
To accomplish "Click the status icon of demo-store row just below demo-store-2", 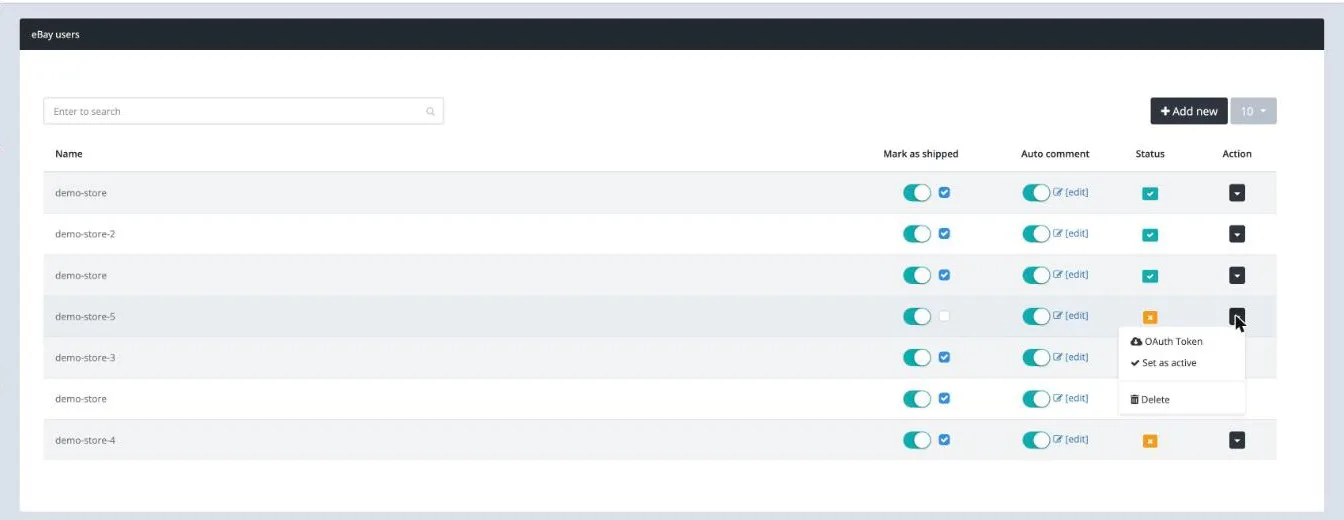I will pyautogui.click(x=1150, y=276).
